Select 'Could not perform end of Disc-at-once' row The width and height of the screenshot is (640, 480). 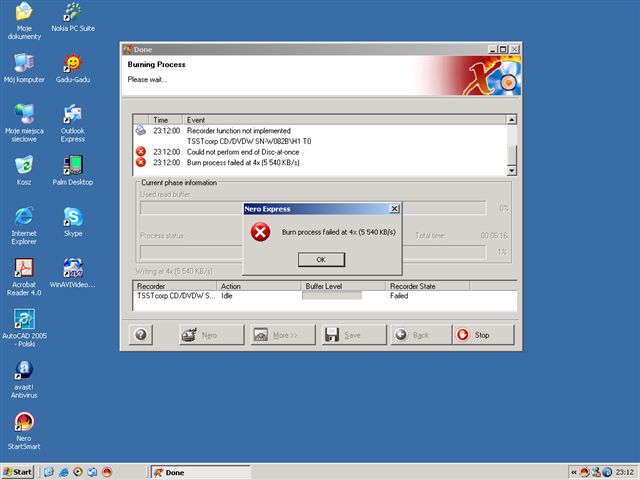[x=320, y=152]
